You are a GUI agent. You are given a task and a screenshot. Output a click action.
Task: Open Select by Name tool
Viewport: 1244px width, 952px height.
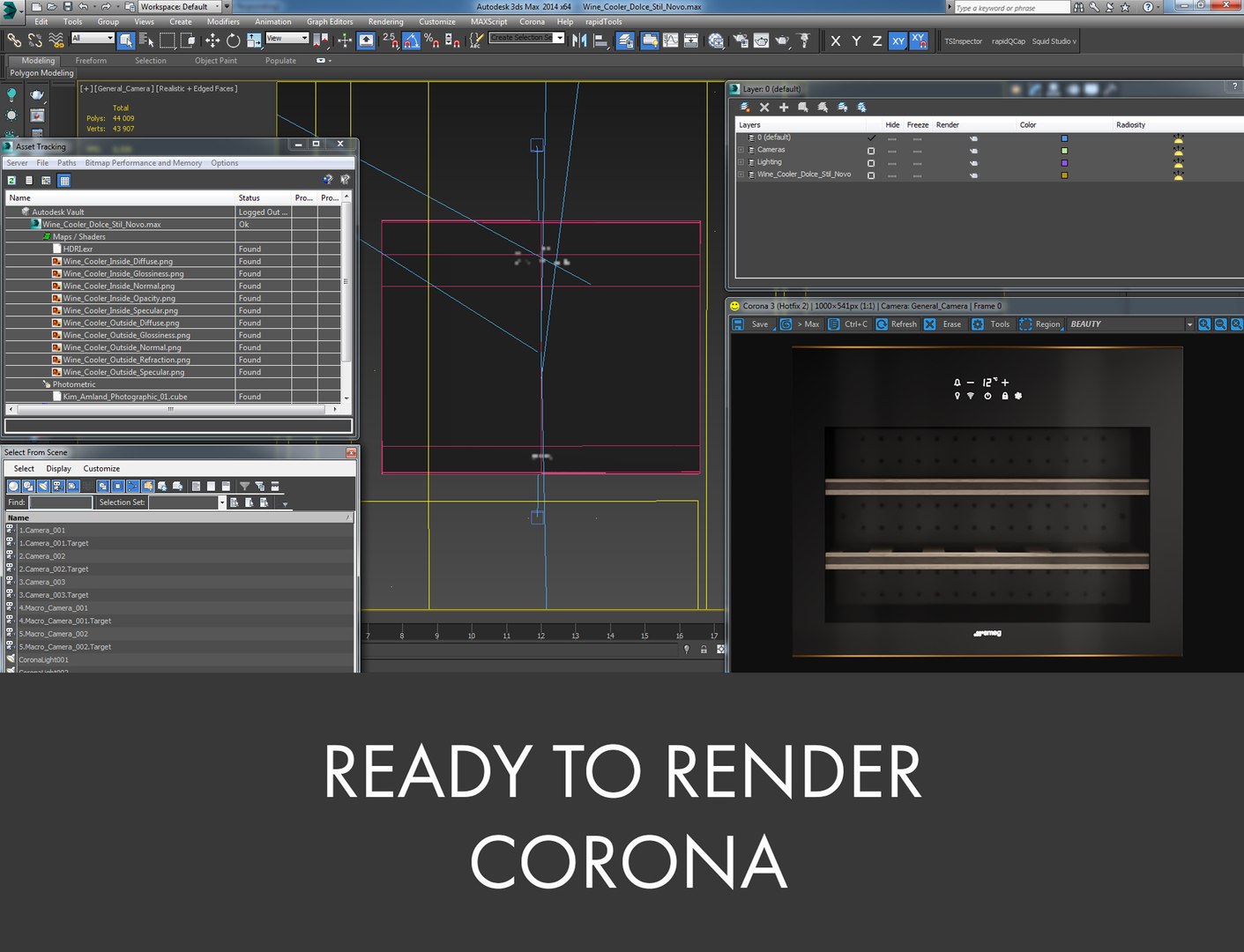(x=146, y=41)
